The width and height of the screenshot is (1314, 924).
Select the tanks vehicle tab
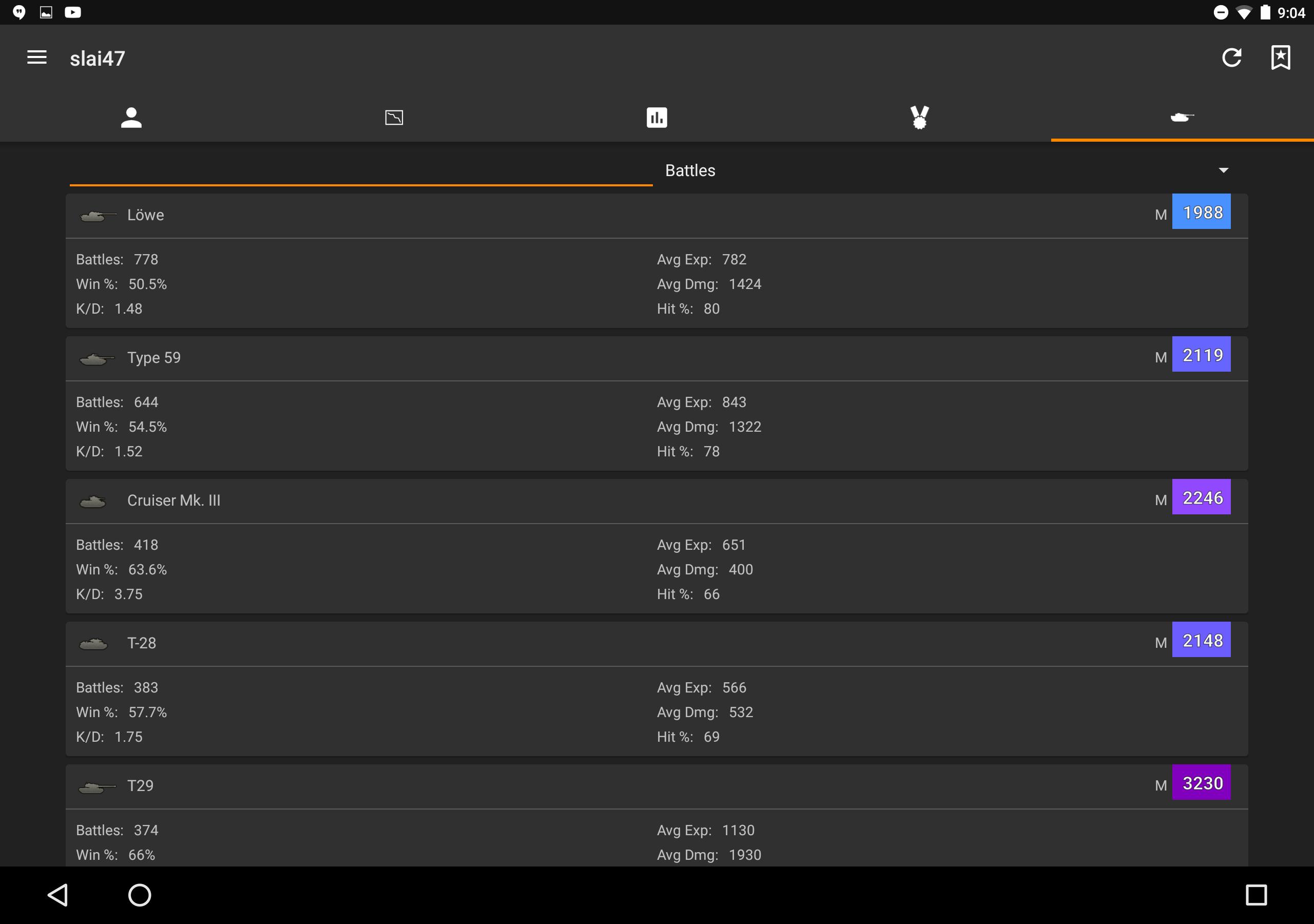pos(1183,118)
